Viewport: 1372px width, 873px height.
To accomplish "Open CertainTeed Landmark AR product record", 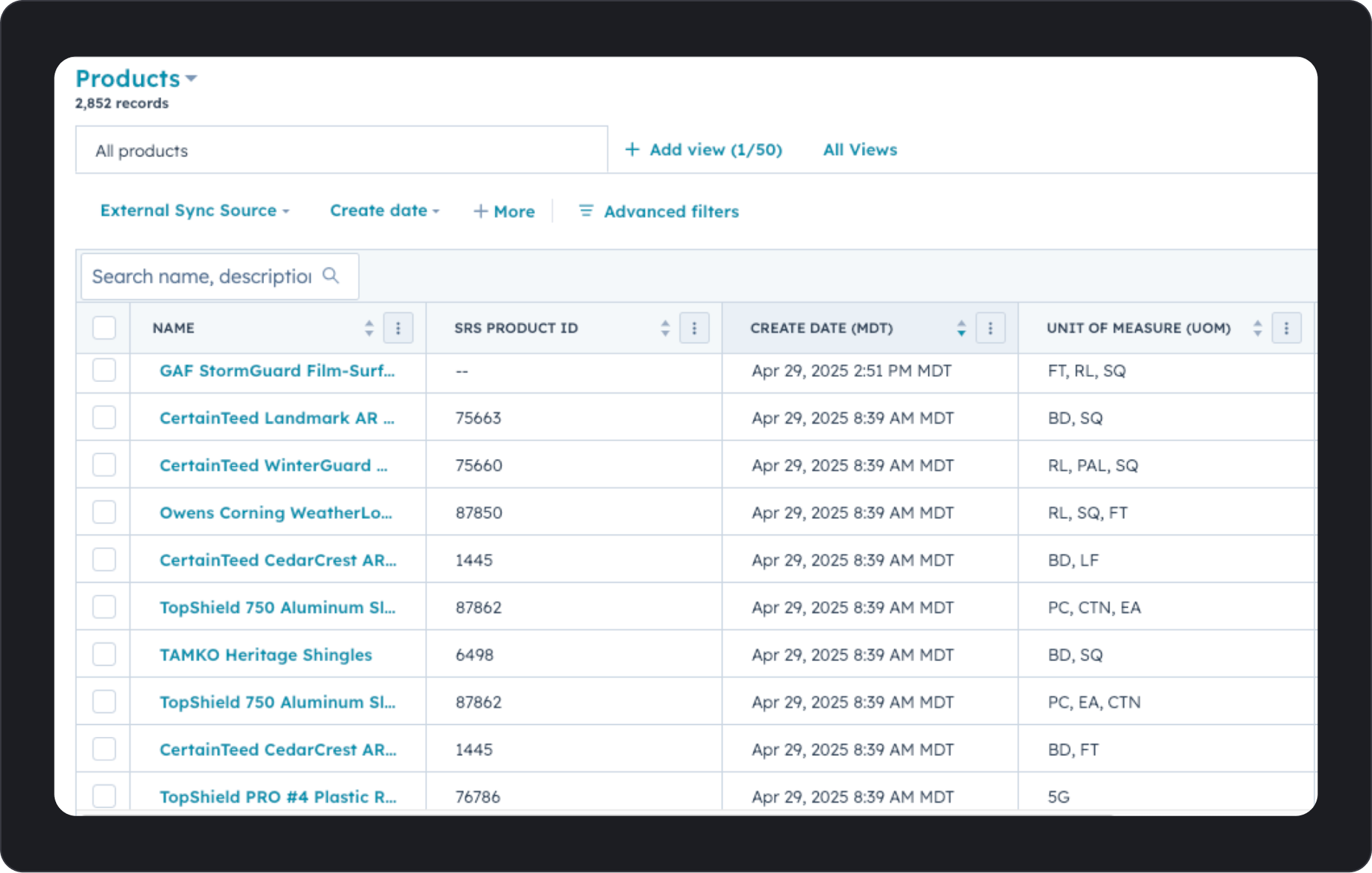I will (x=276, y=417).
